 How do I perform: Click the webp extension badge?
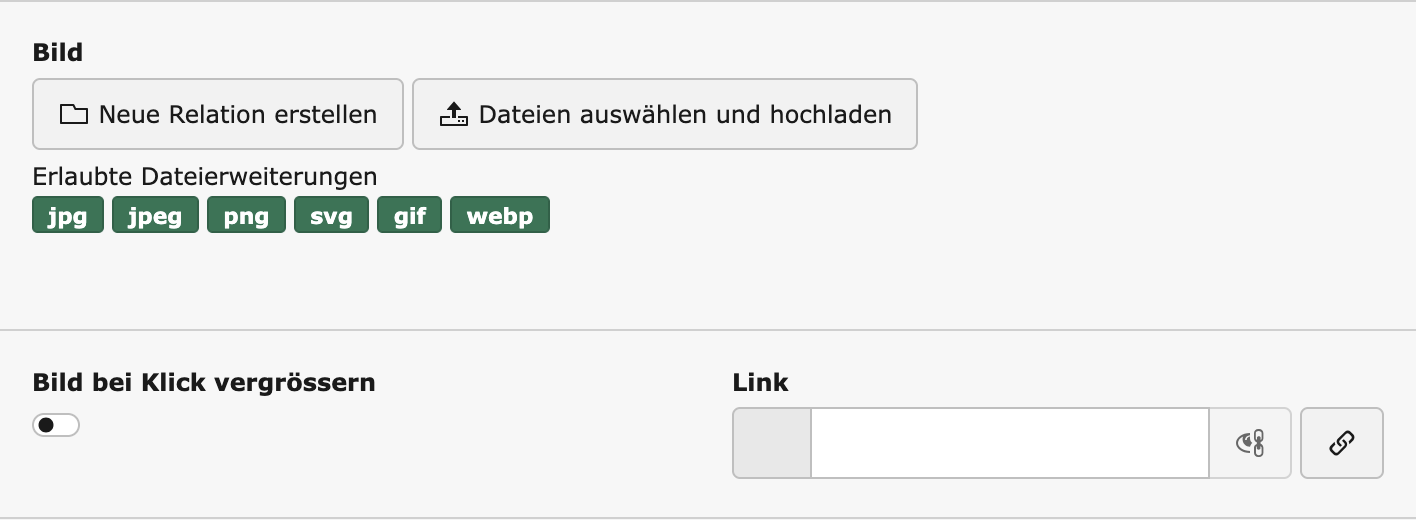pos(500,215)
